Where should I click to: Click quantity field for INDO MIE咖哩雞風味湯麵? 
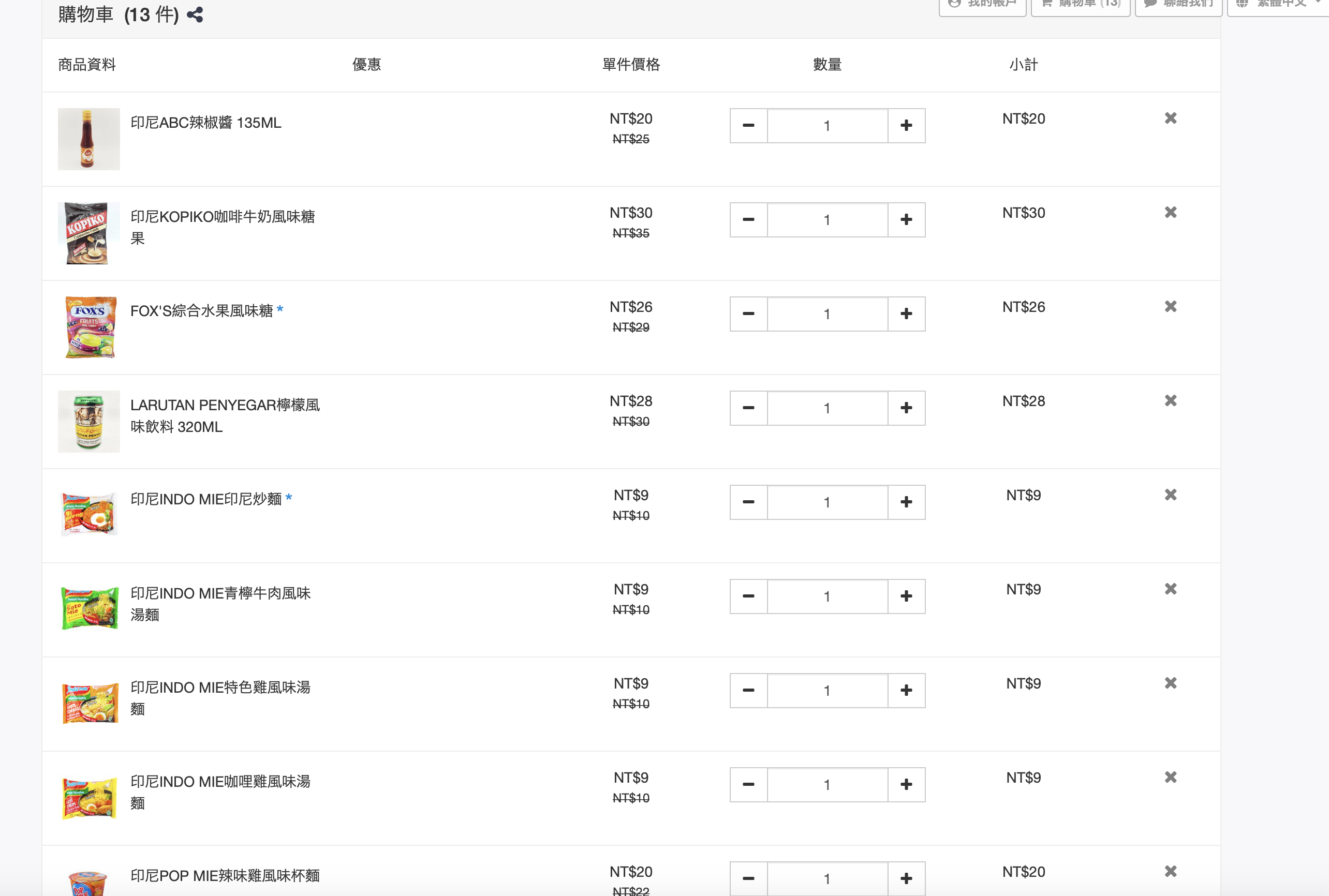click(828, 785)
